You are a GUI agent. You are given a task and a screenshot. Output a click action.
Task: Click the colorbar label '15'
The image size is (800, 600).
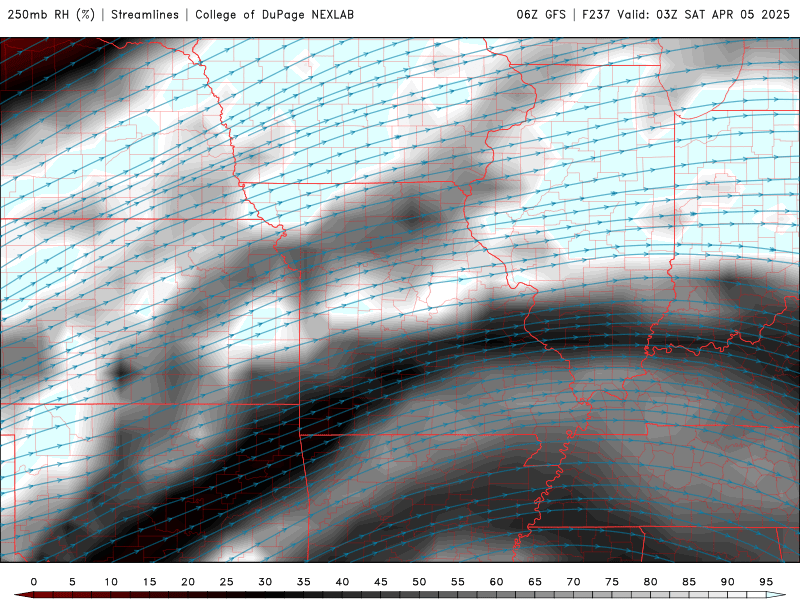point(149,582)
